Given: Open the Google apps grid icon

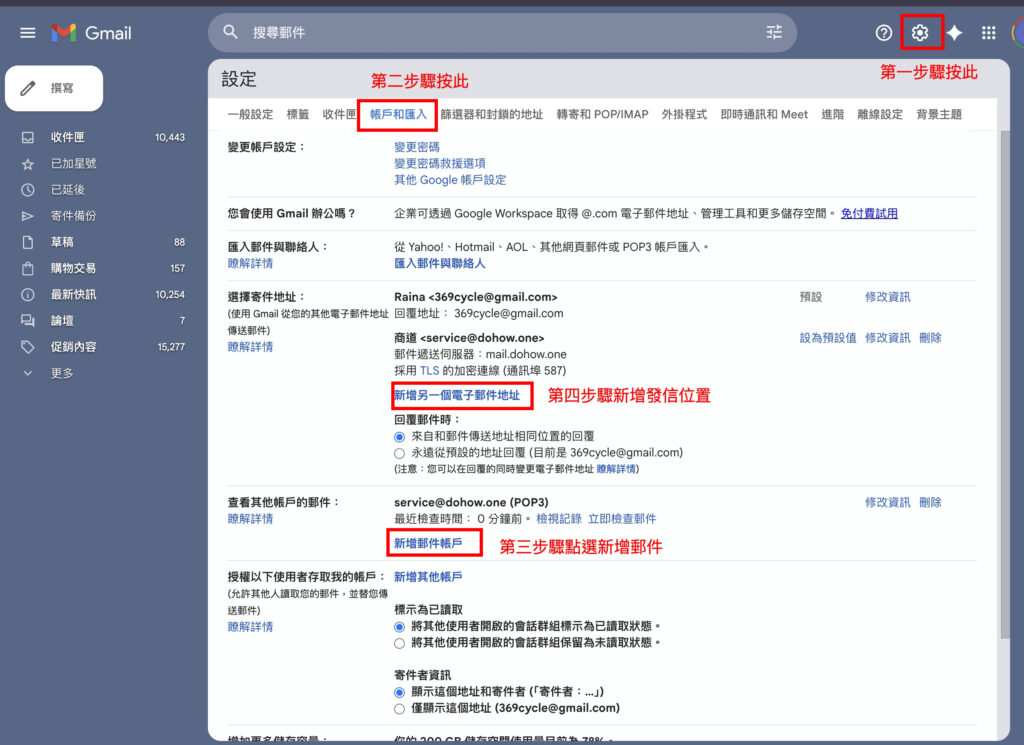Looking at the screenshot, I should (x=988, y=33).
